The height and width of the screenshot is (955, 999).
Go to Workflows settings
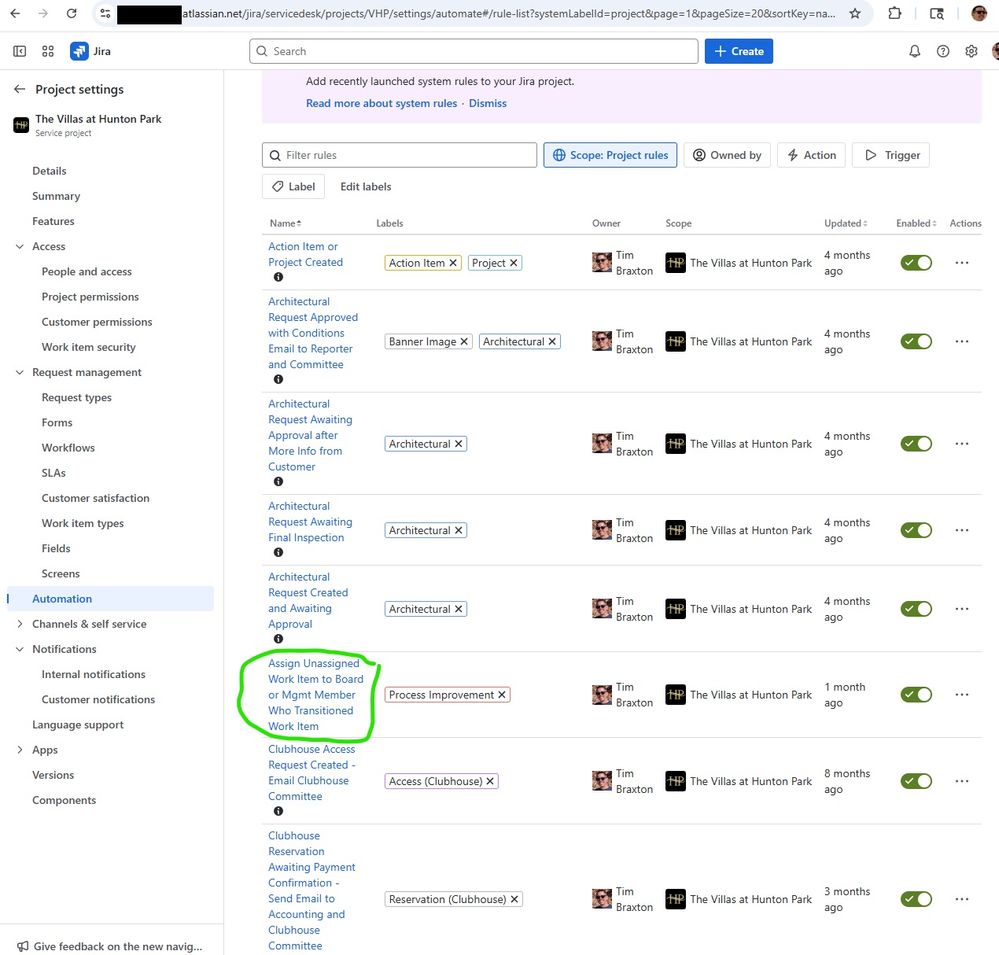point(68,448)
